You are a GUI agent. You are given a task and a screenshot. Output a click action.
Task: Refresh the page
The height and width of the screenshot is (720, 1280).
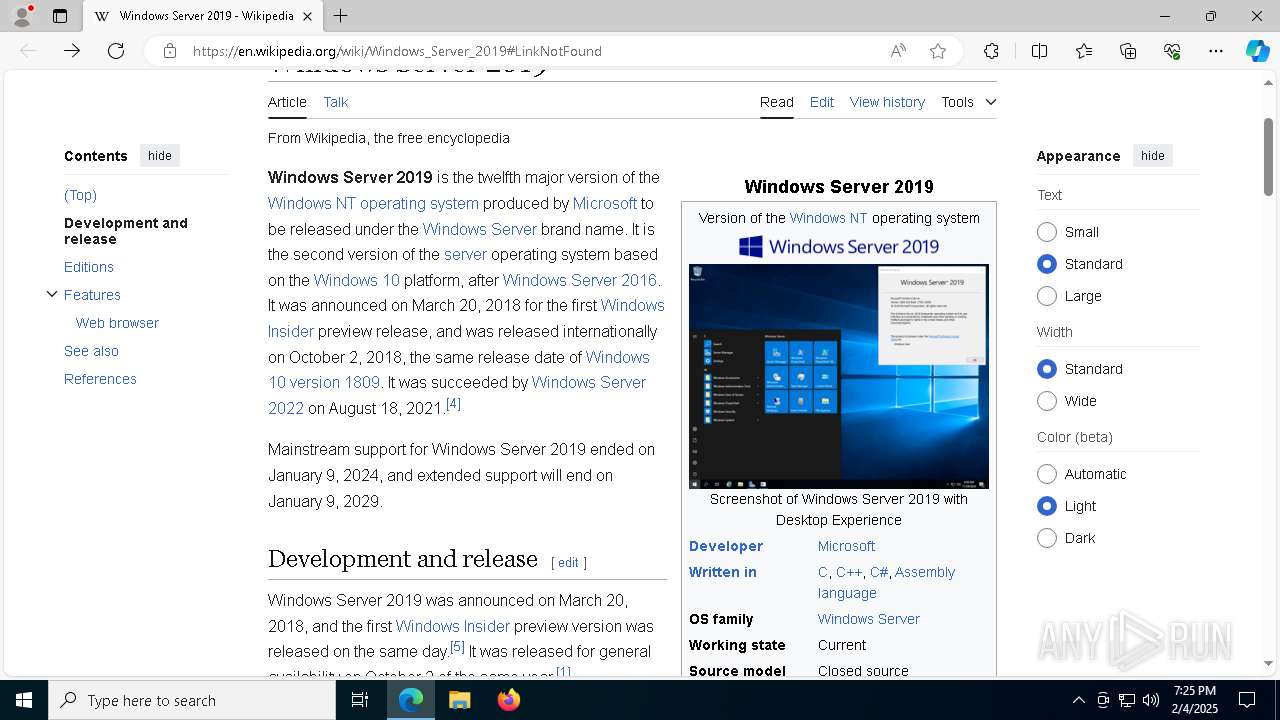coord(116,51)
